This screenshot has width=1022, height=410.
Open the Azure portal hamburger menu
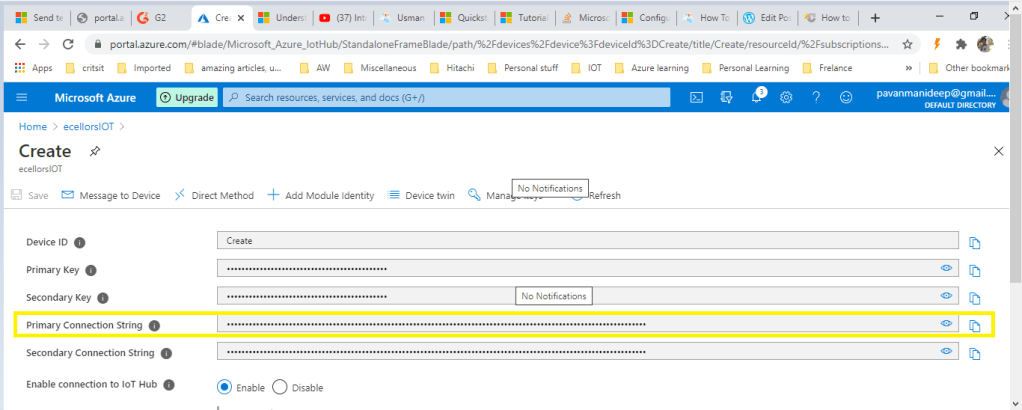click(x=22, y=97)
